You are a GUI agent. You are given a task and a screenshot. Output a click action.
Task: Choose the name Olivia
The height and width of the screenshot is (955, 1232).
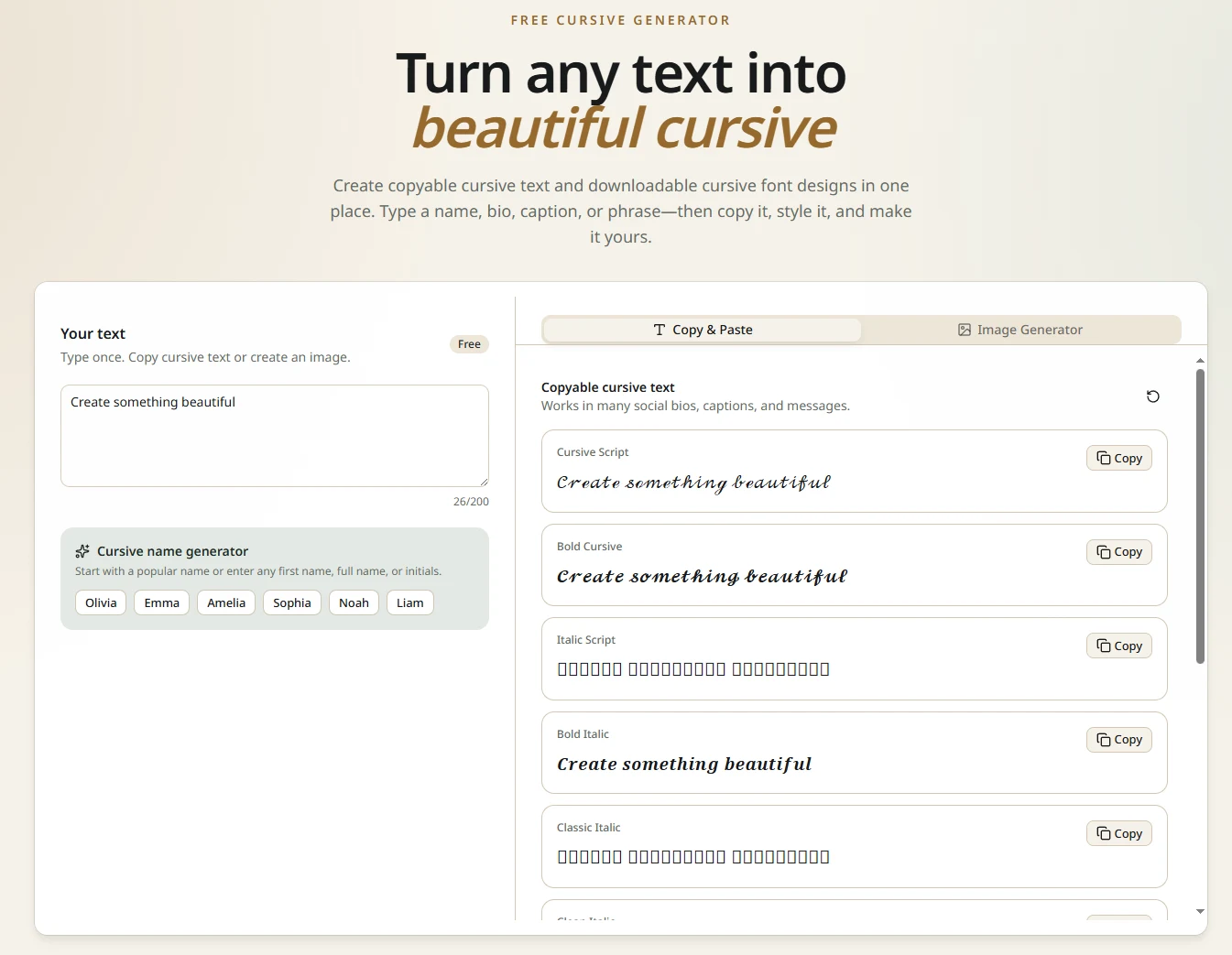[101, 602]
